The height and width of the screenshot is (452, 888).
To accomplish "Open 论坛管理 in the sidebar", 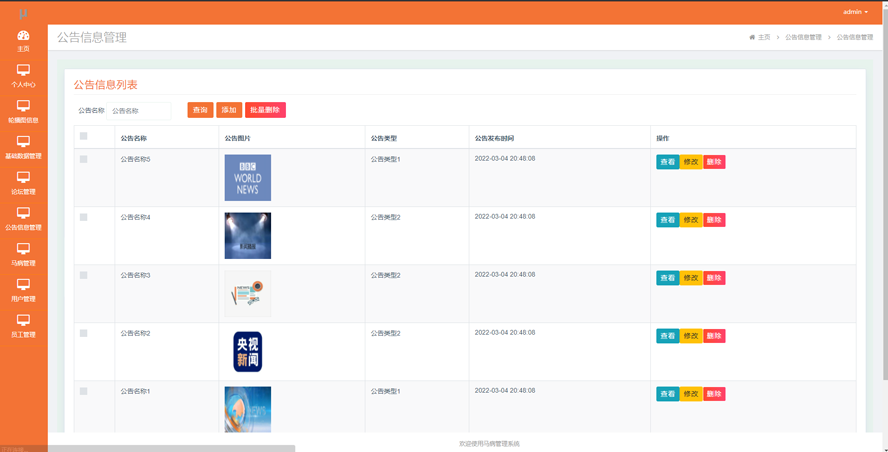I will [23, 184].
